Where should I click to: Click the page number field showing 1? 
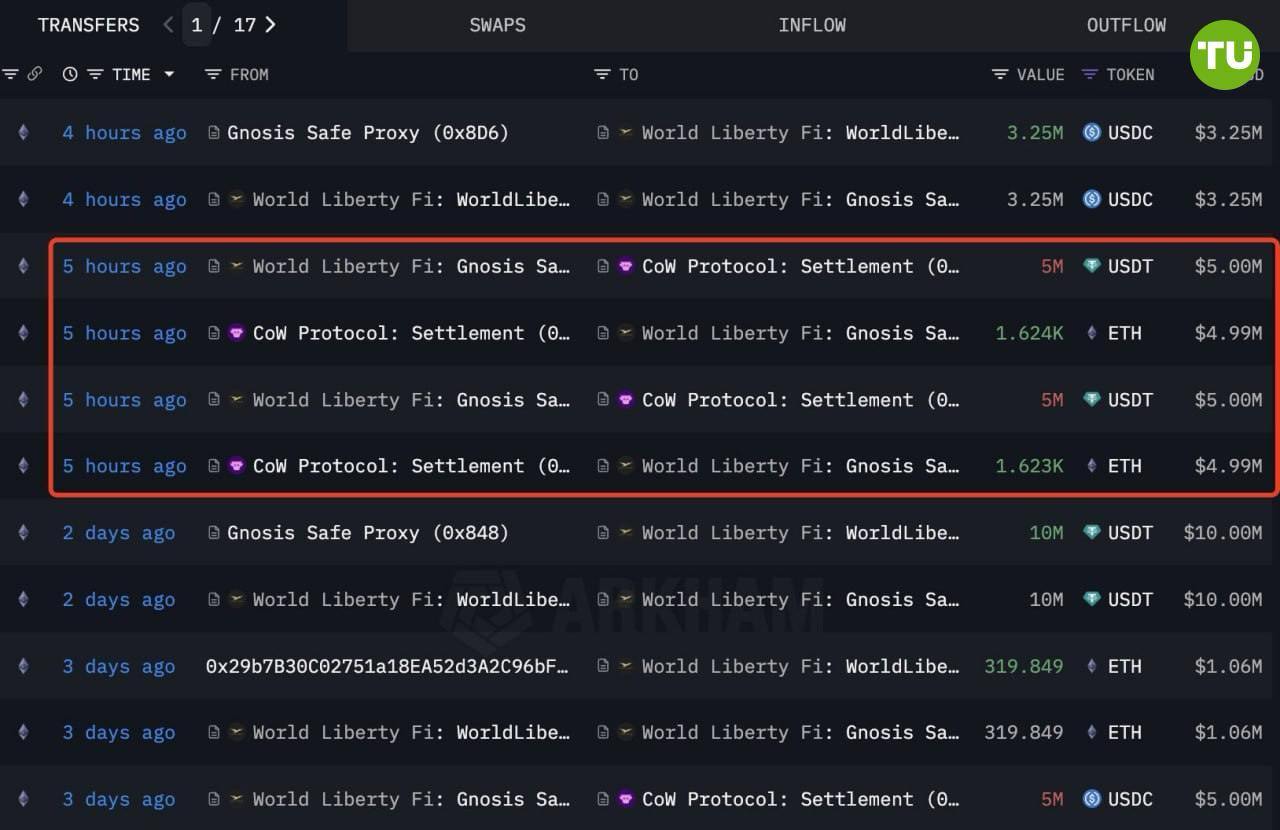point(197,25)
